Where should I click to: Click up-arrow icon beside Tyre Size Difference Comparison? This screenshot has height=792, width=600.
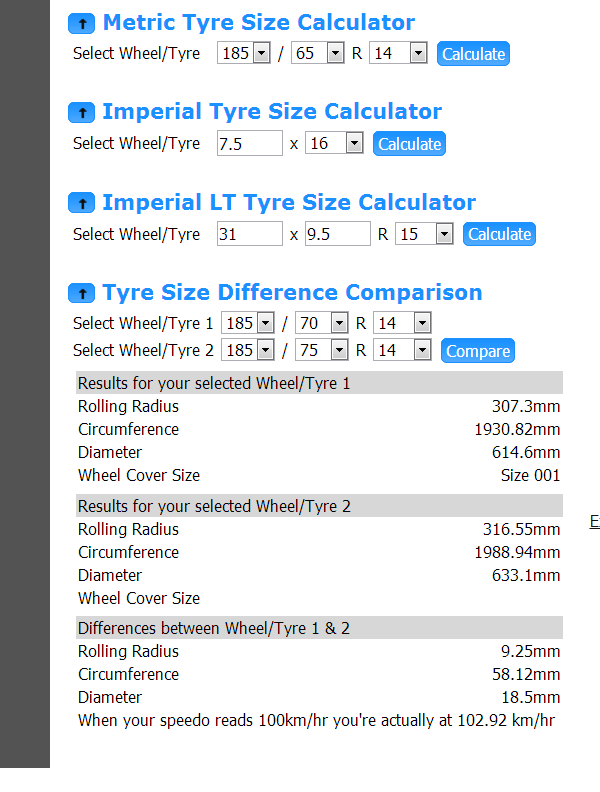81,293
